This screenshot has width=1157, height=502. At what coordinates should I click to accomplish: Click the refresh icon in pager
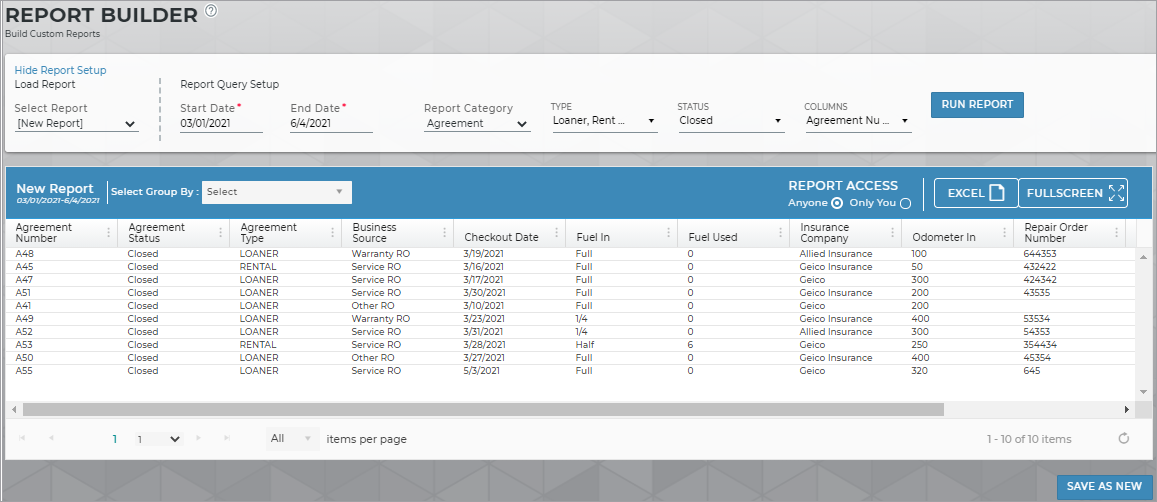tap(1123, 439)
